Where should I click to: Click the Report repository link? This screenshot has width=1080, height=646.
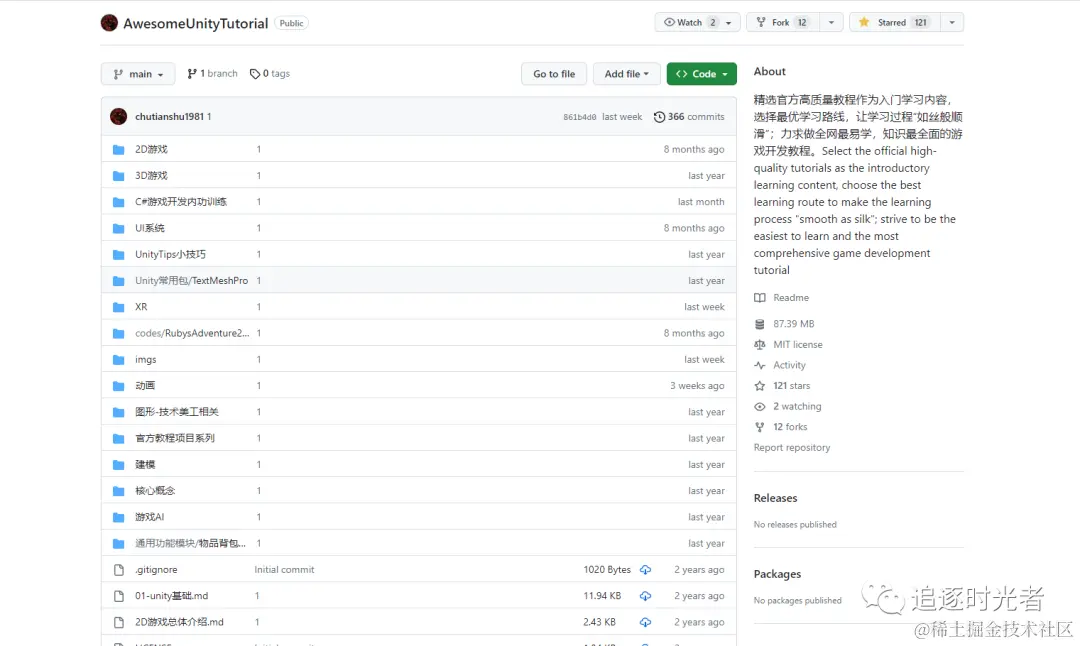coord(791,448)
